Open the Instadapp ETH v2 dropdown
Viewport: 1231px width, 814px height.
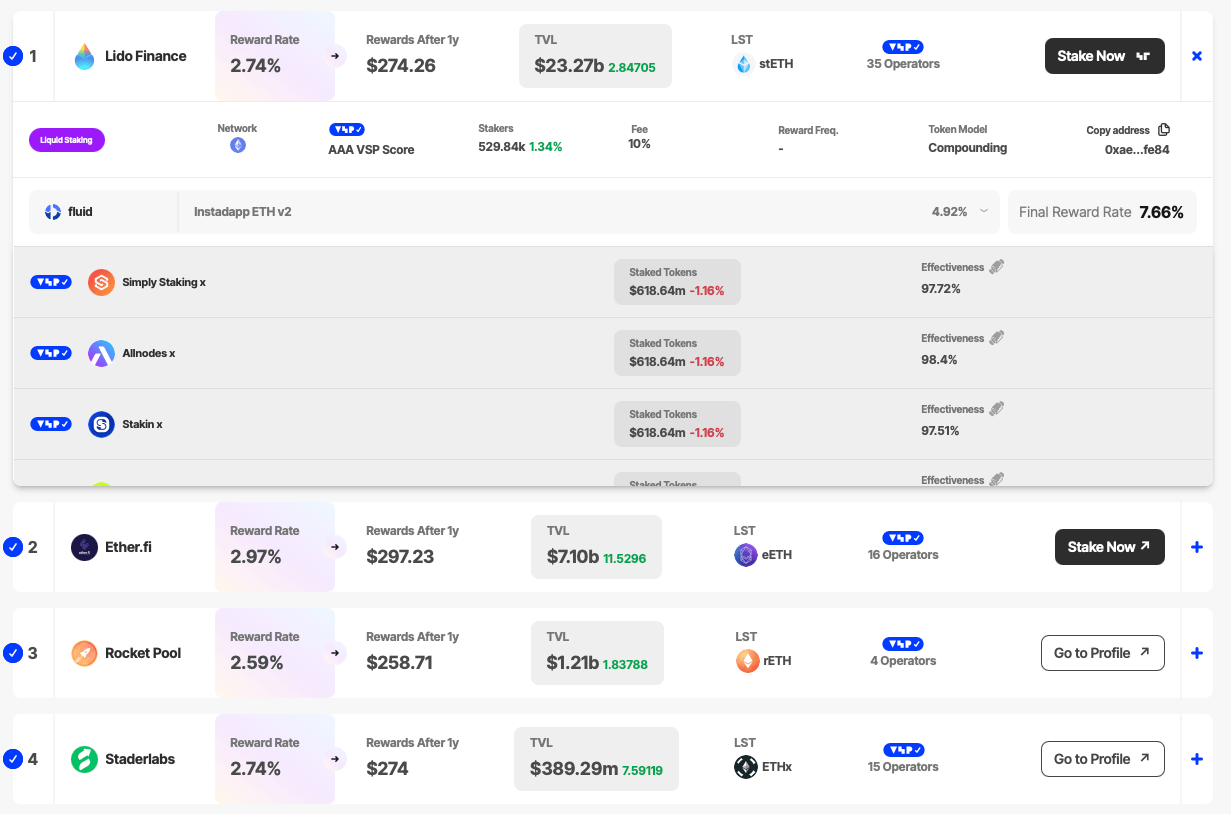pos(984,212)
